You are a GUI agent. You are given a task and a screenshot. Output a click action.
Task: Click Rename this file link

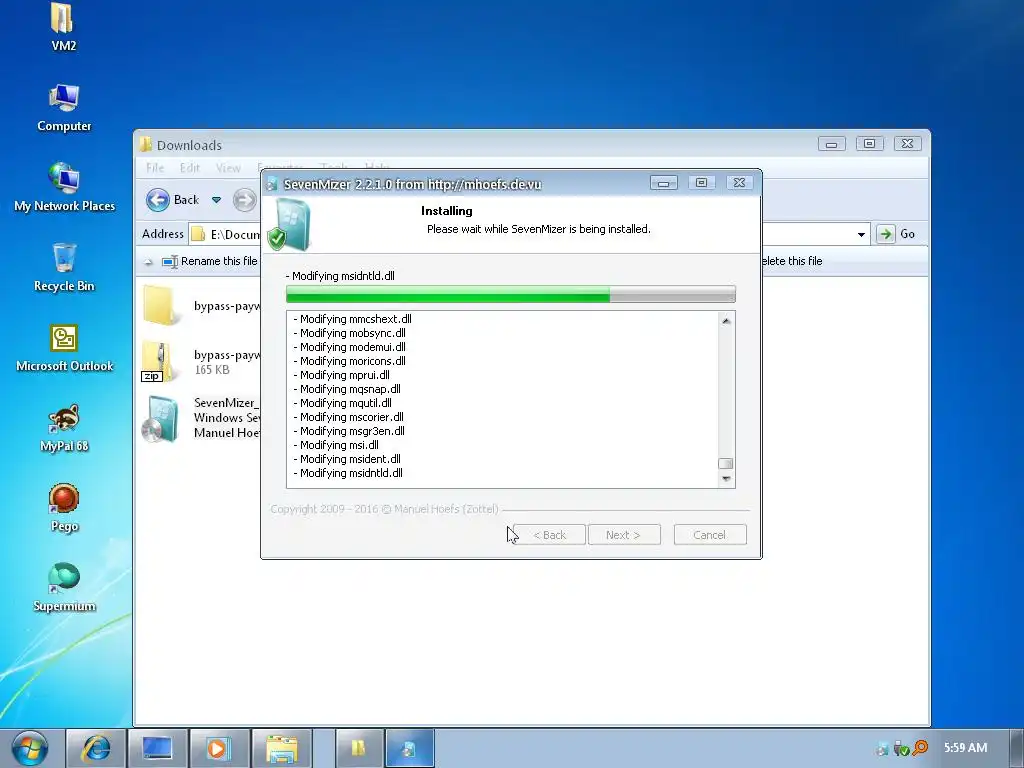click(219, 261)
